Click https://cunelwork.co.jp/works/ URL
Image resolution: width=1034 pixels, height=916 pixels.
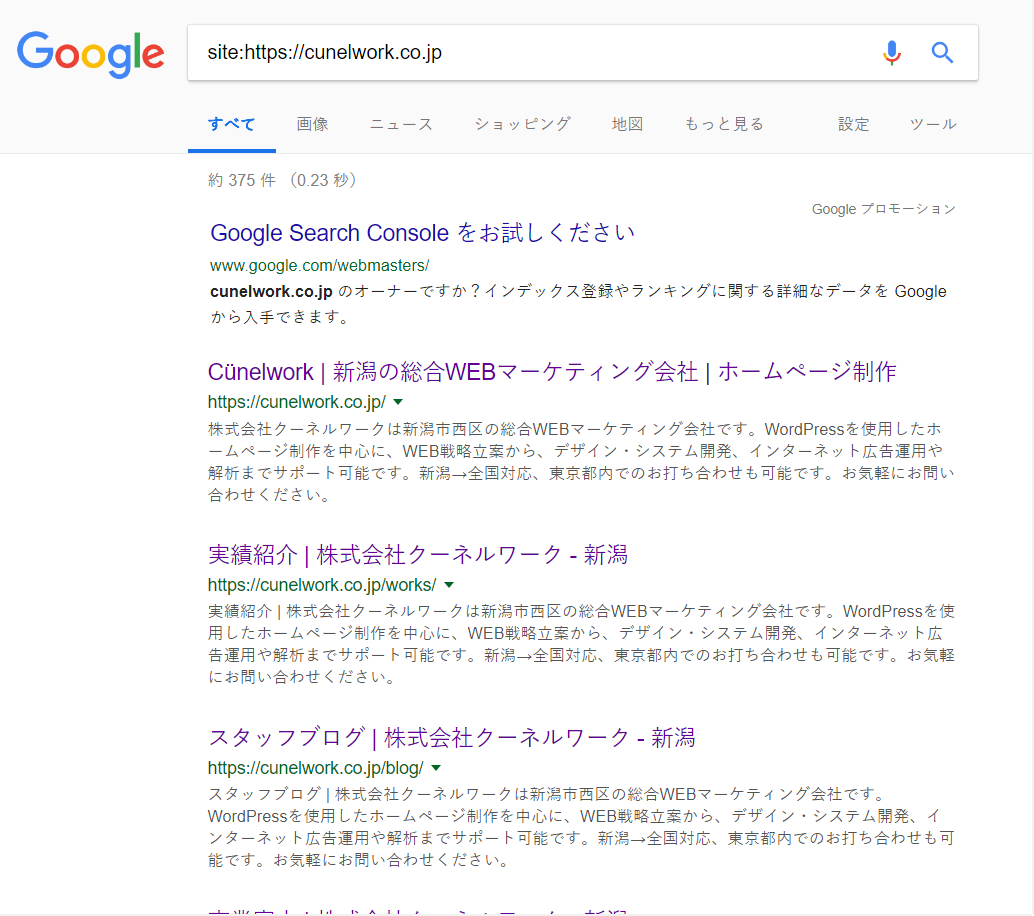pos(322,585)
